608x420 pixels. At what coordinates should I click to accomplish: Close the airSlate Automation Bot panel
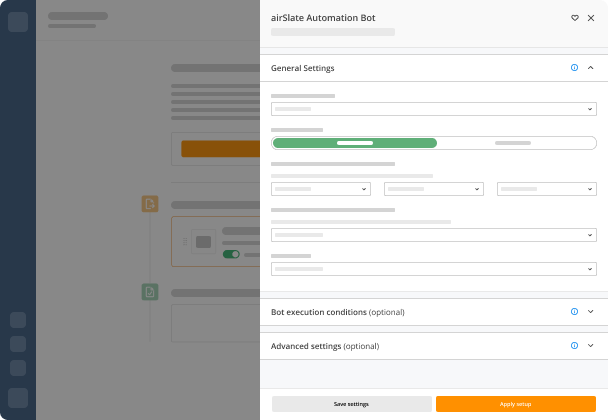pos(591,18)
